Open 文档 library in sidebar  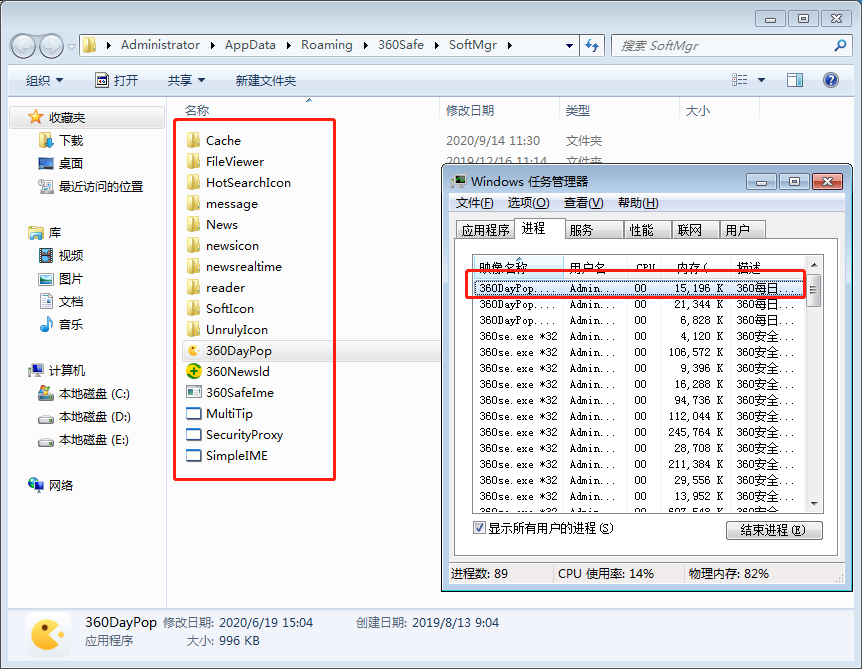71,302
